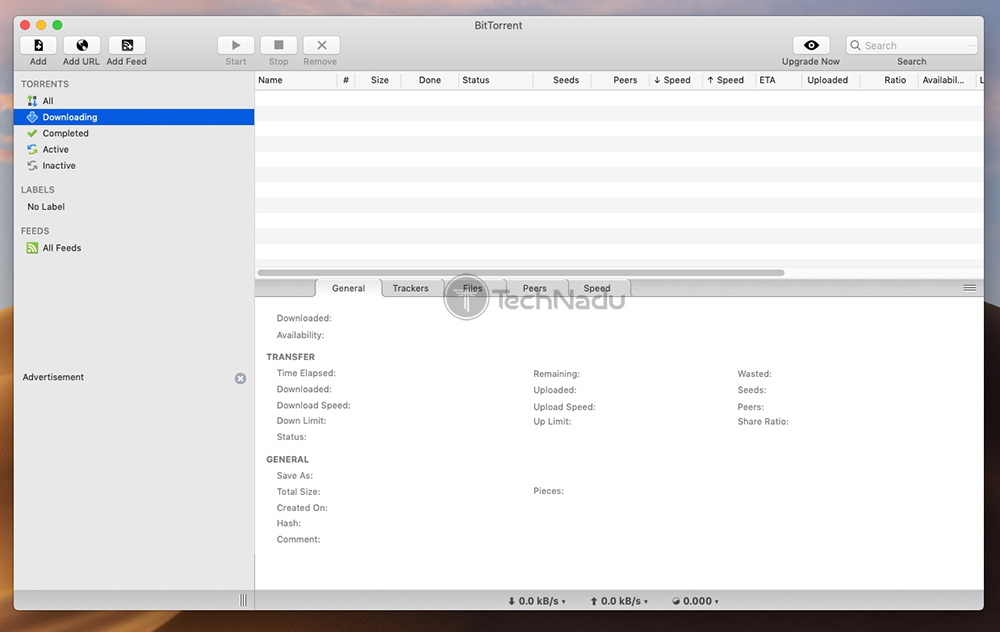
Task: Click the Add URL globe icon
Action: point(82,45)
